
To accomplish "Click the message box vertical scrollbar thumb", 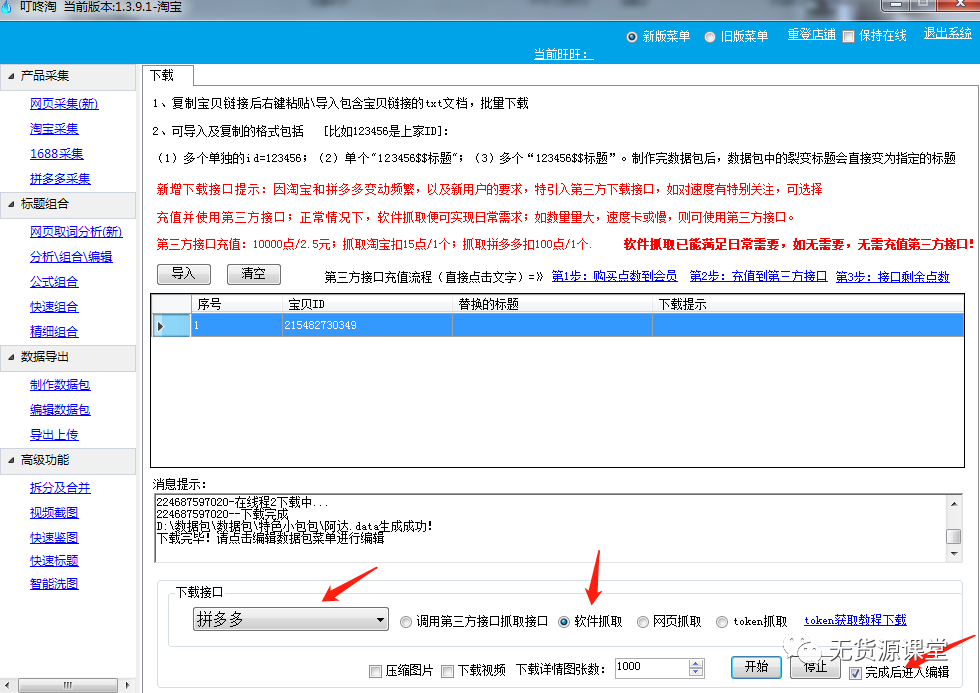I will click(x=954, y=536).
